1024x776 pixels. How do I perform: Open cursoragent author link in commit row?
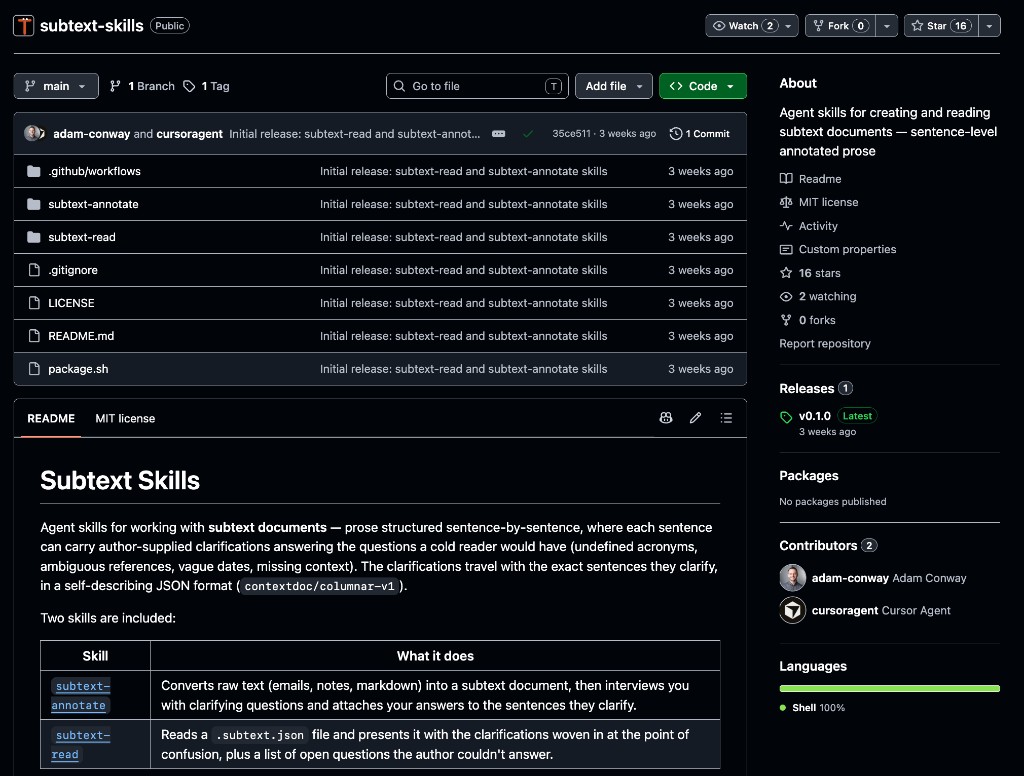(x=189, y=134)
